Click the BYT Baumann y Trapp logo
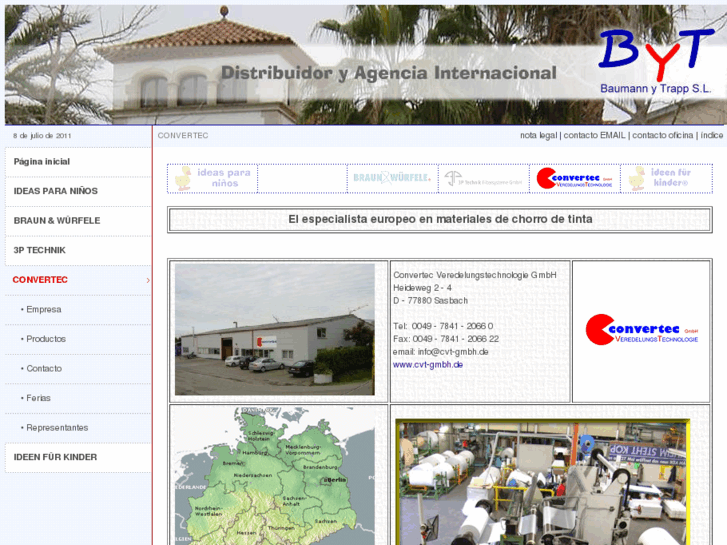The height and width of the screenshot is (545, 727). (656, 62)
